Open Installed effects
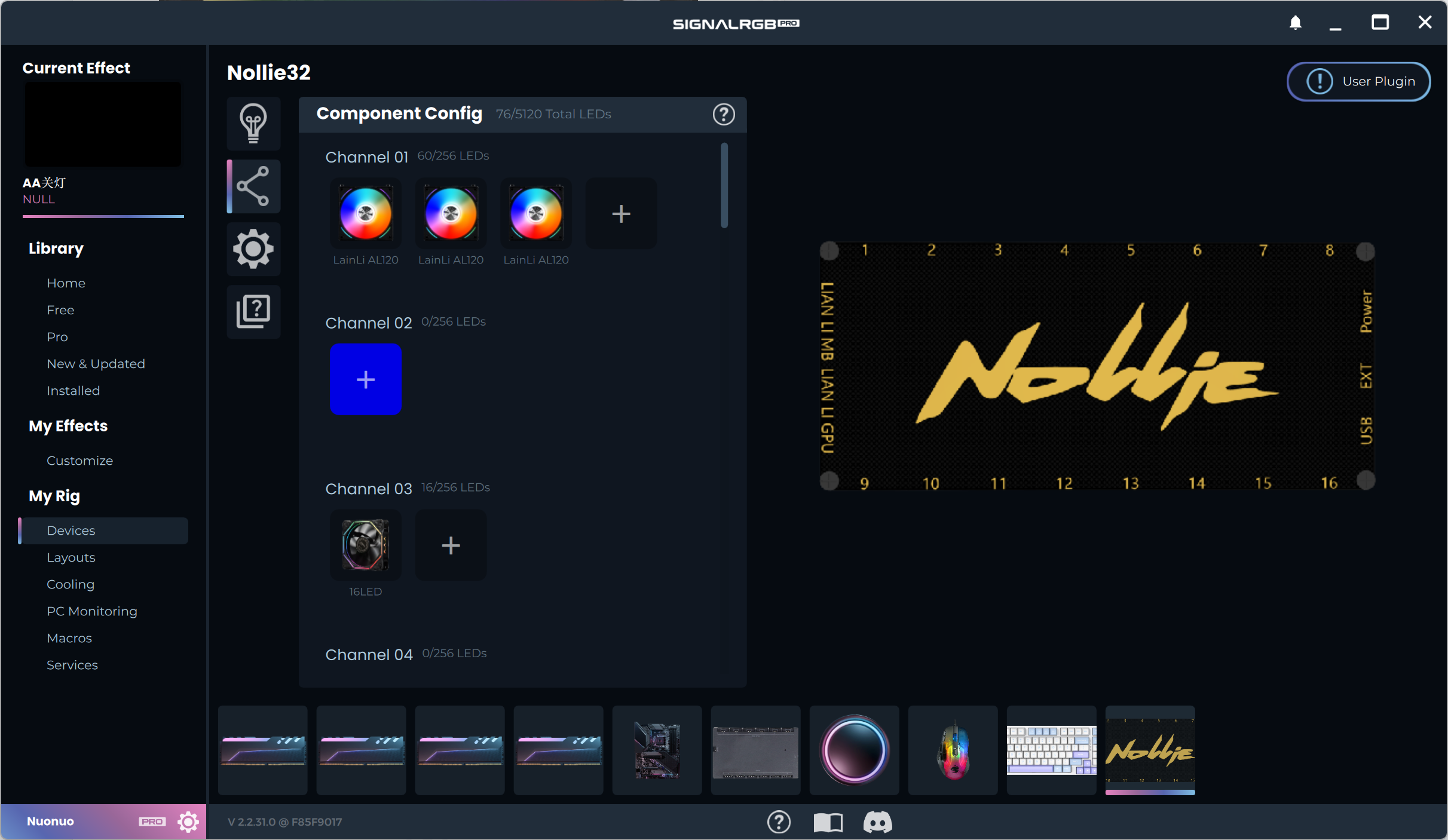This screenshot has height=840, width=1448. 73,391
